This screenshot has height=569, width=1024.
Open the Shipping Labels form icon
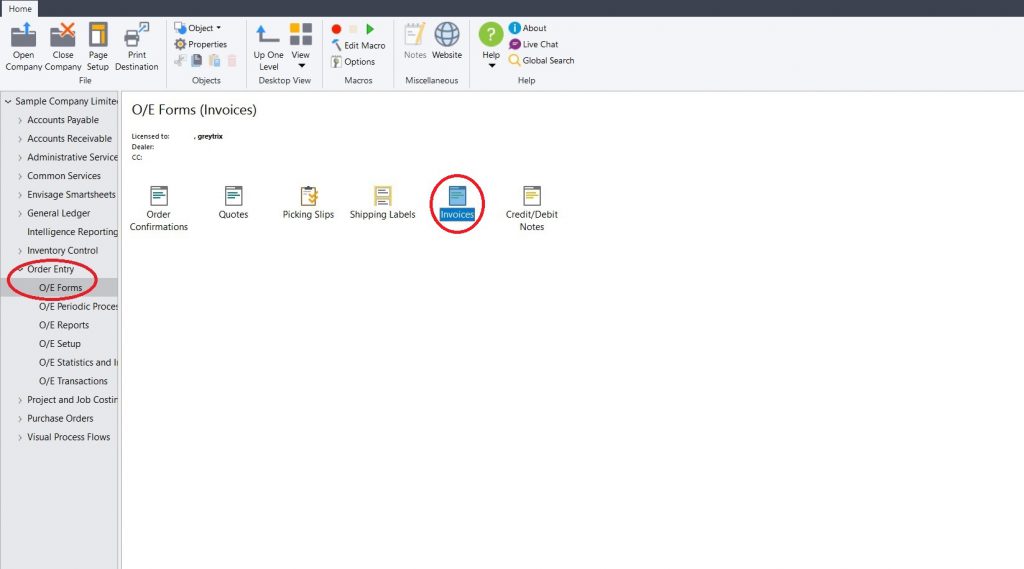click(383, 202)
